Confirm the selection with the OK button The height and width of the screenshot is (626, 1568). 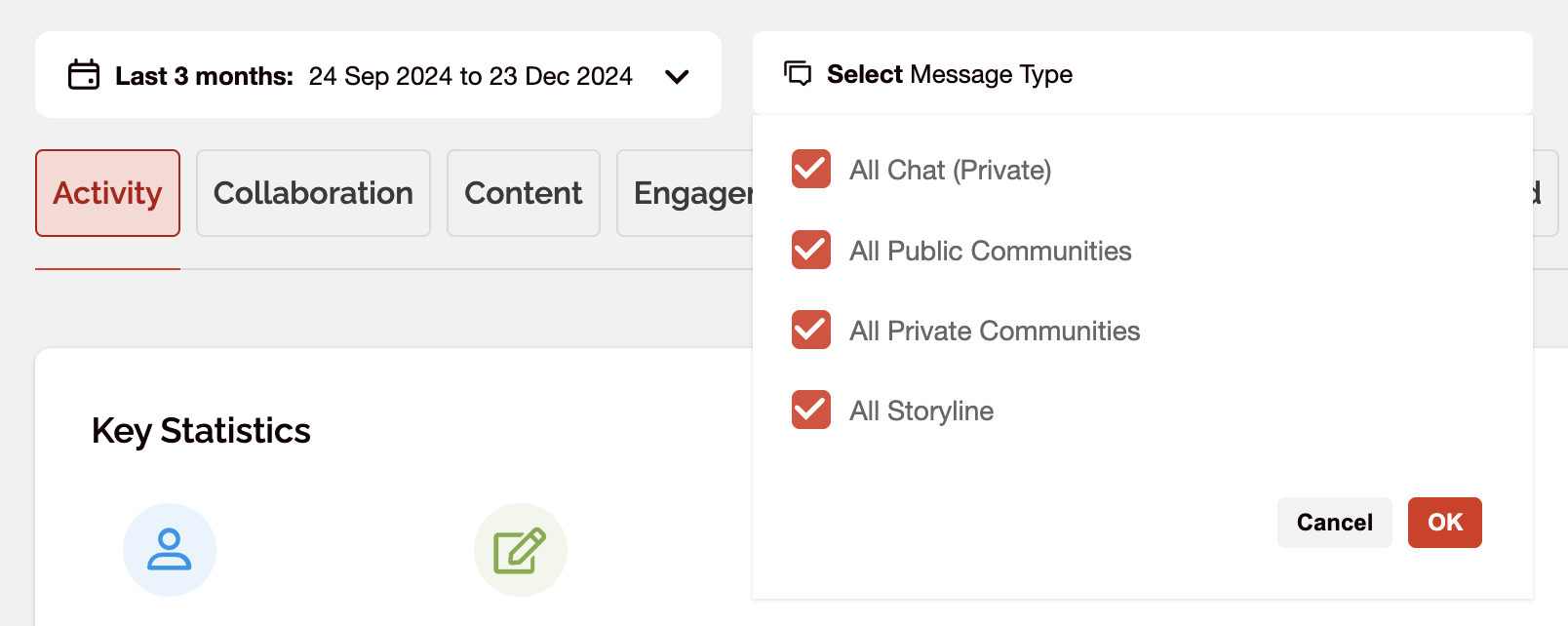click(1445, 523)
